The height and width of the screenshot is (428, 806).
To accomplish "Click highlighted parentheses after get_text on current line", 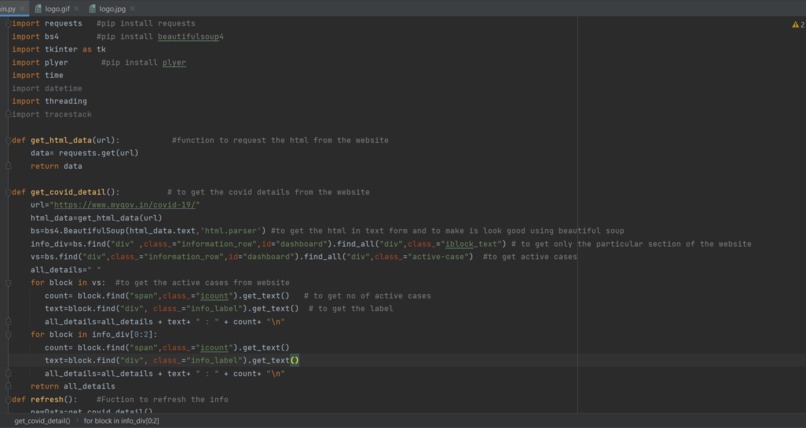I will pos(295,361).
